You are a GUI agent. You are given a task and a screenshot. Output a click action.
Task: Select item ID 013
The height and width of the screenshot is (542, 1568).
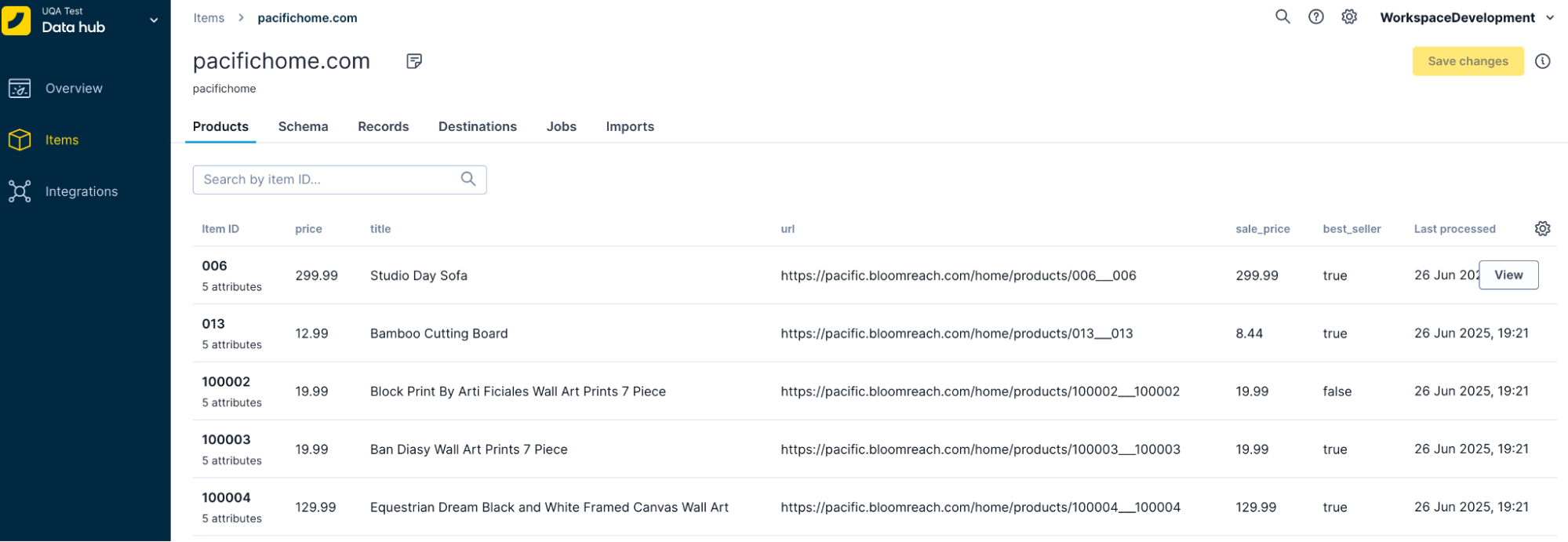[213, 324]
